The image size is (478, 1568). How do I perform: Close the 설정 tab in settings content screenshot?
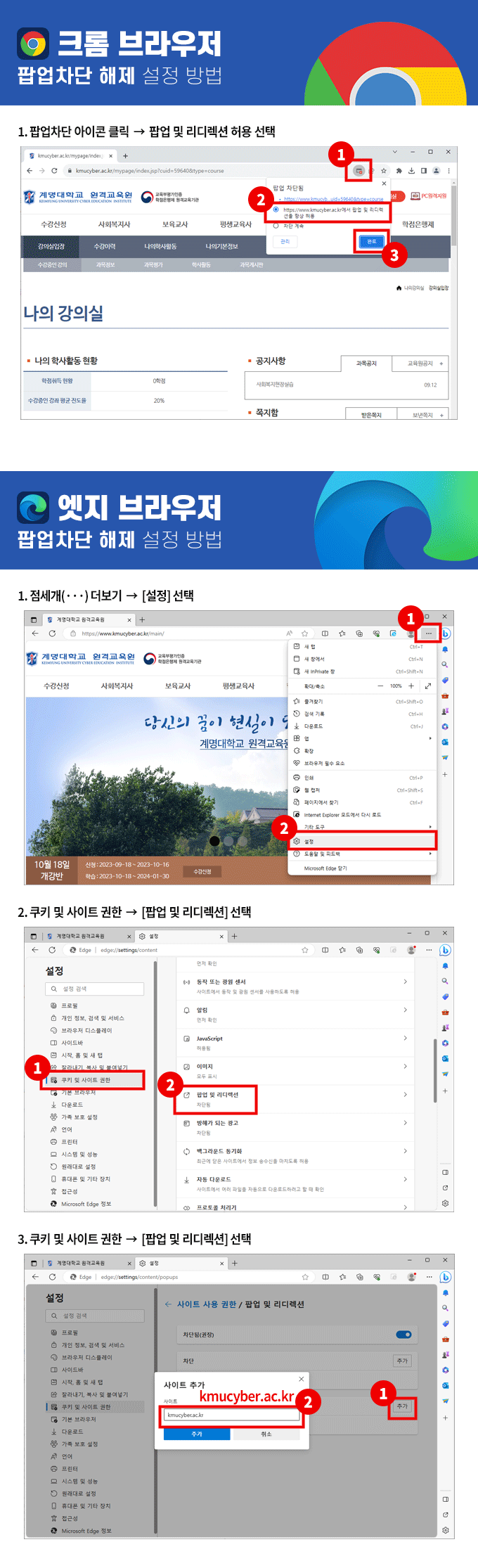pos(222,936)
